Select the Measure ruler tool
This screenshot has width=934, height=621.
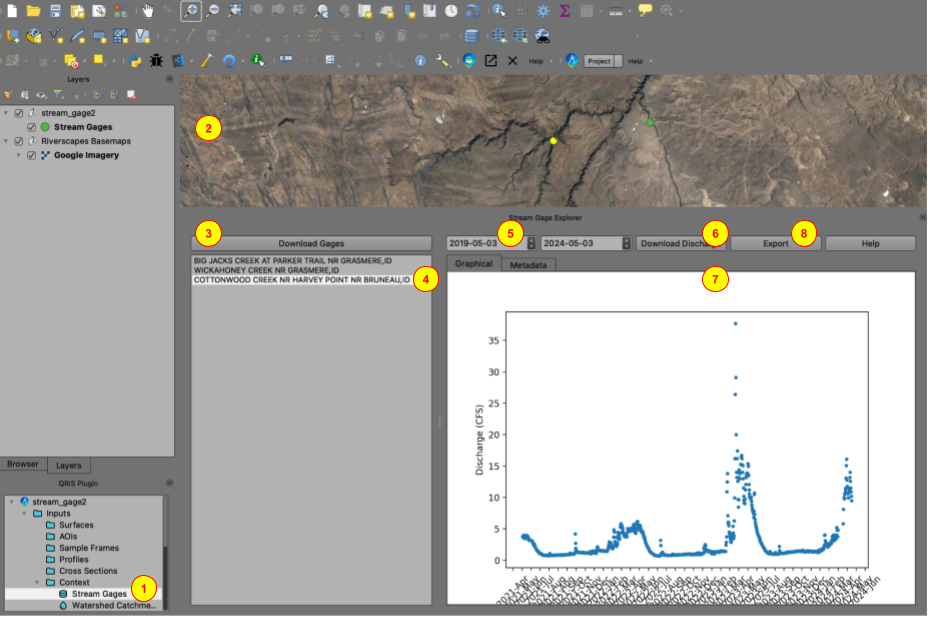[616, 11]
